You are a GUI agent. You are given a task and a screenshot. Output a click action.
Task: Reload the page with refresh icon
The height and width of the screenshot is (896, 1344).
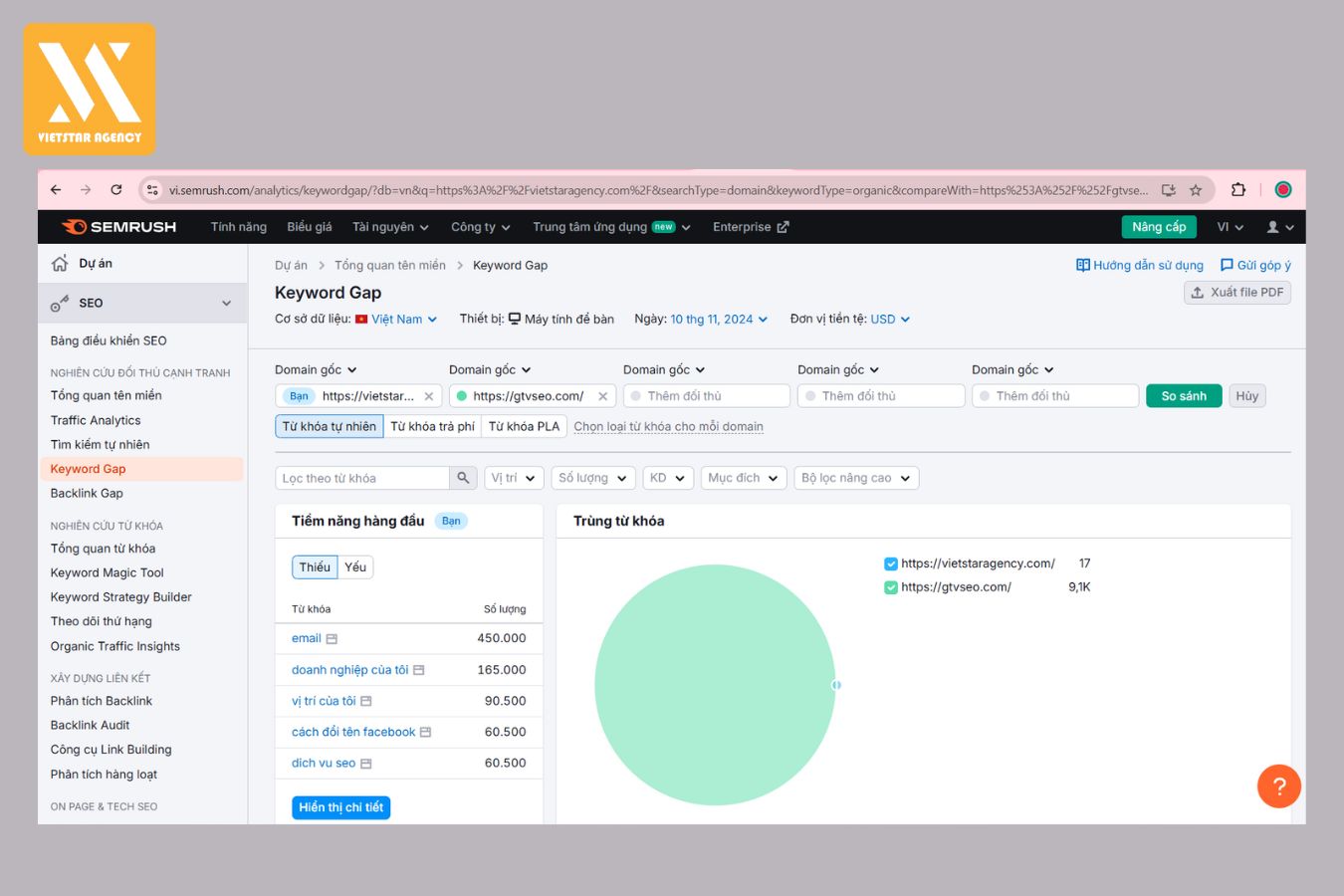point(116,190)
